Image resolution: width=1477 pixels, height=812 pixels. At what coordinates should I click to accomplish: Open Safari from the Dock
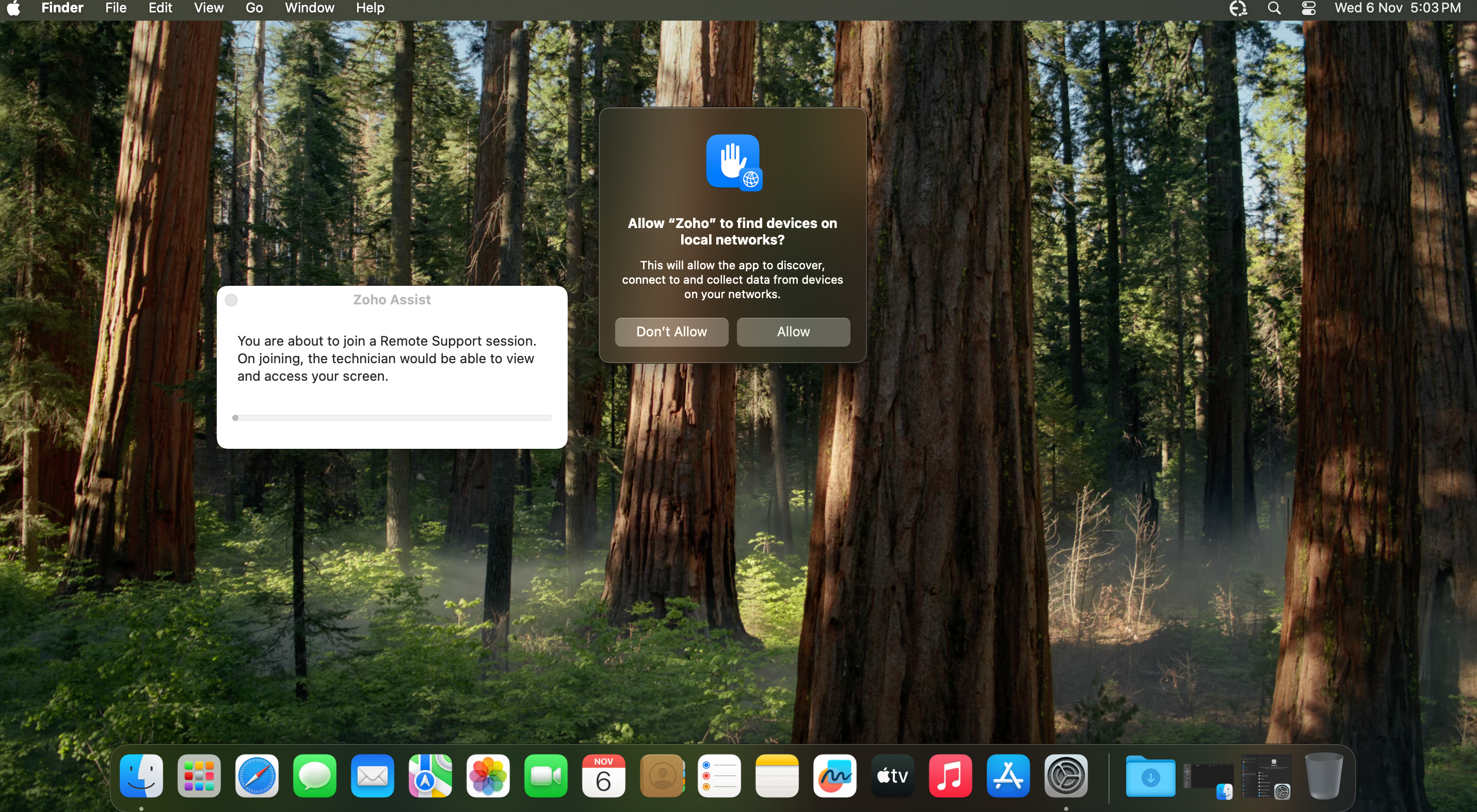coord(256,776)
